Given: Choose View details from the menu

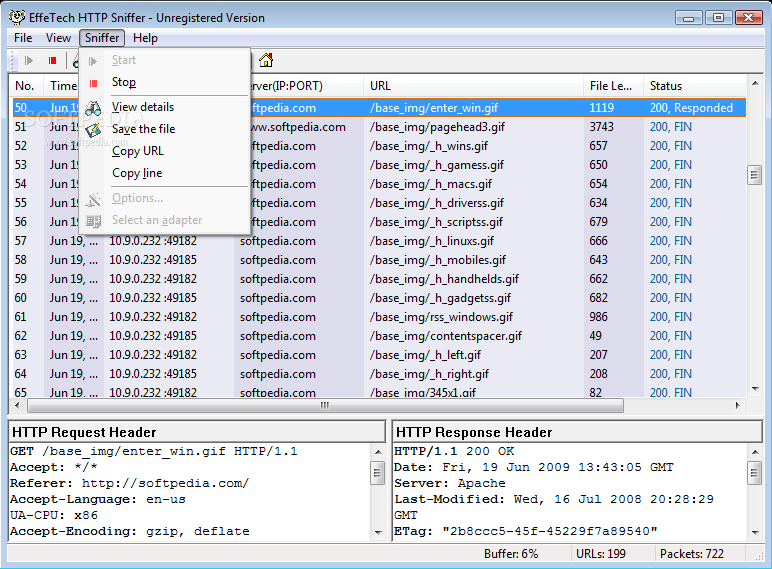Looking at the screenshot, I should [x=165, y=107].
